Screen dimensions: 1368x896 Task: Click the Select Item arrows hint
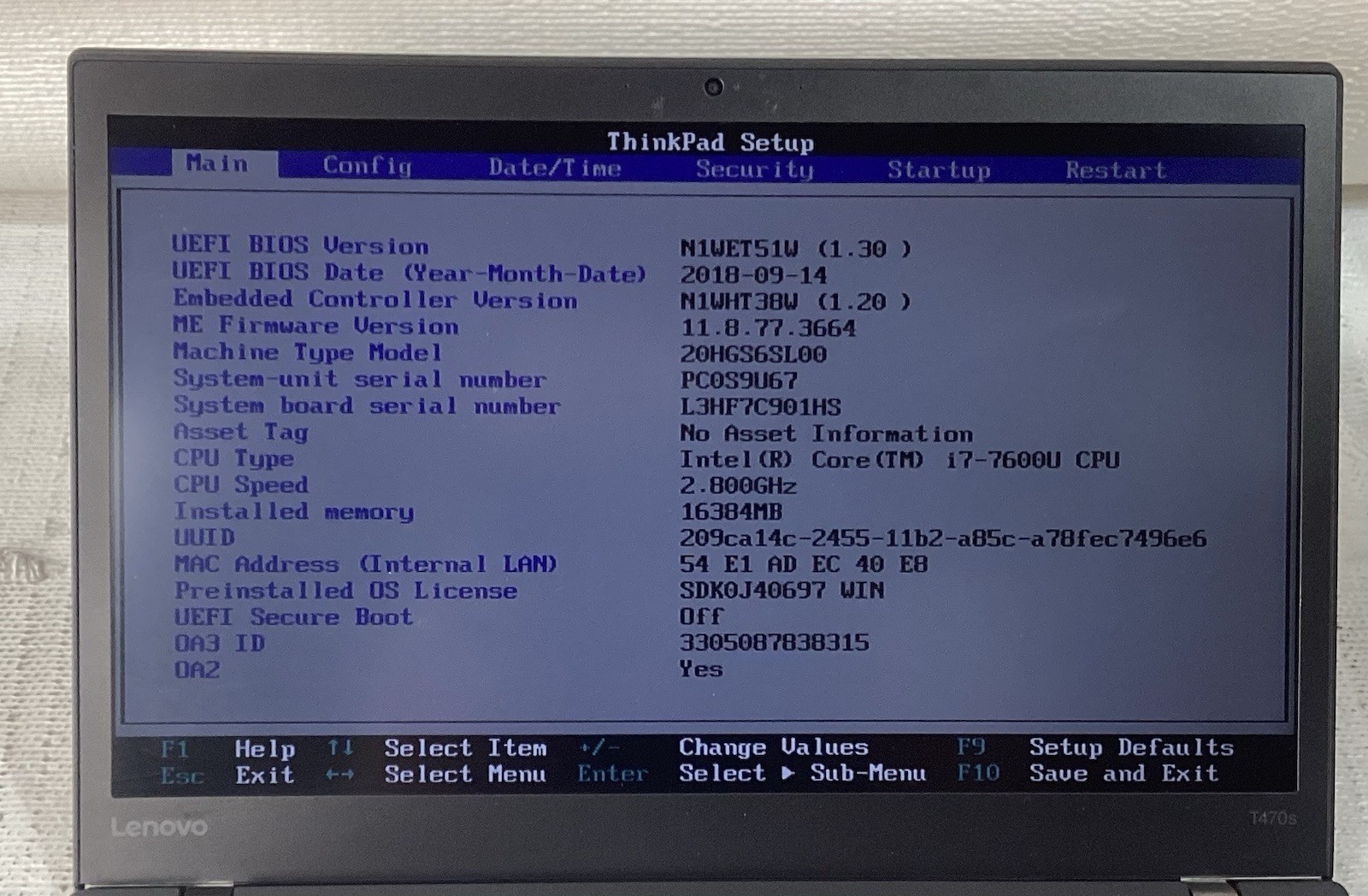437,748
